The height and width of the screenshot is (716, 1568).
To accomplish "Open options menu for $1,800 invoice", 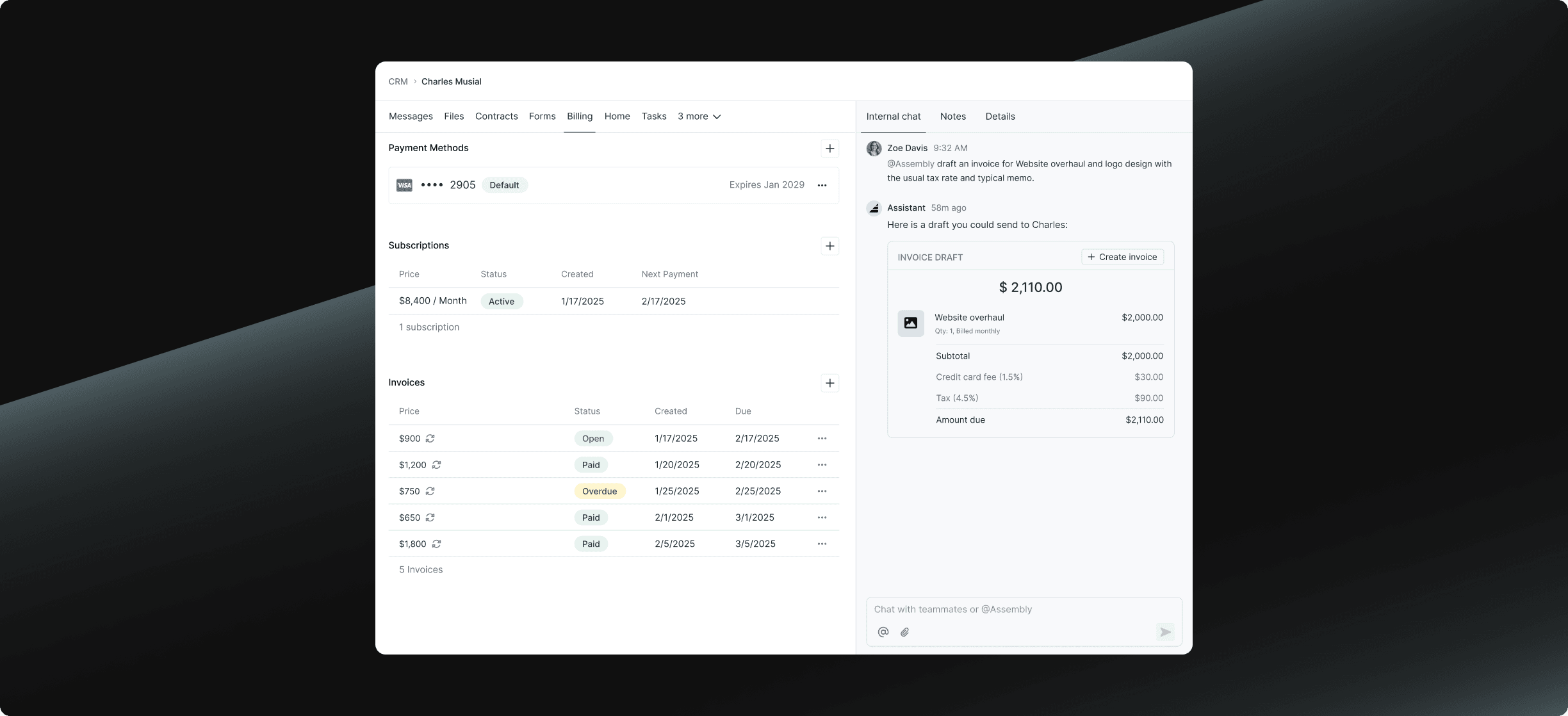I will tap(822, 544).
